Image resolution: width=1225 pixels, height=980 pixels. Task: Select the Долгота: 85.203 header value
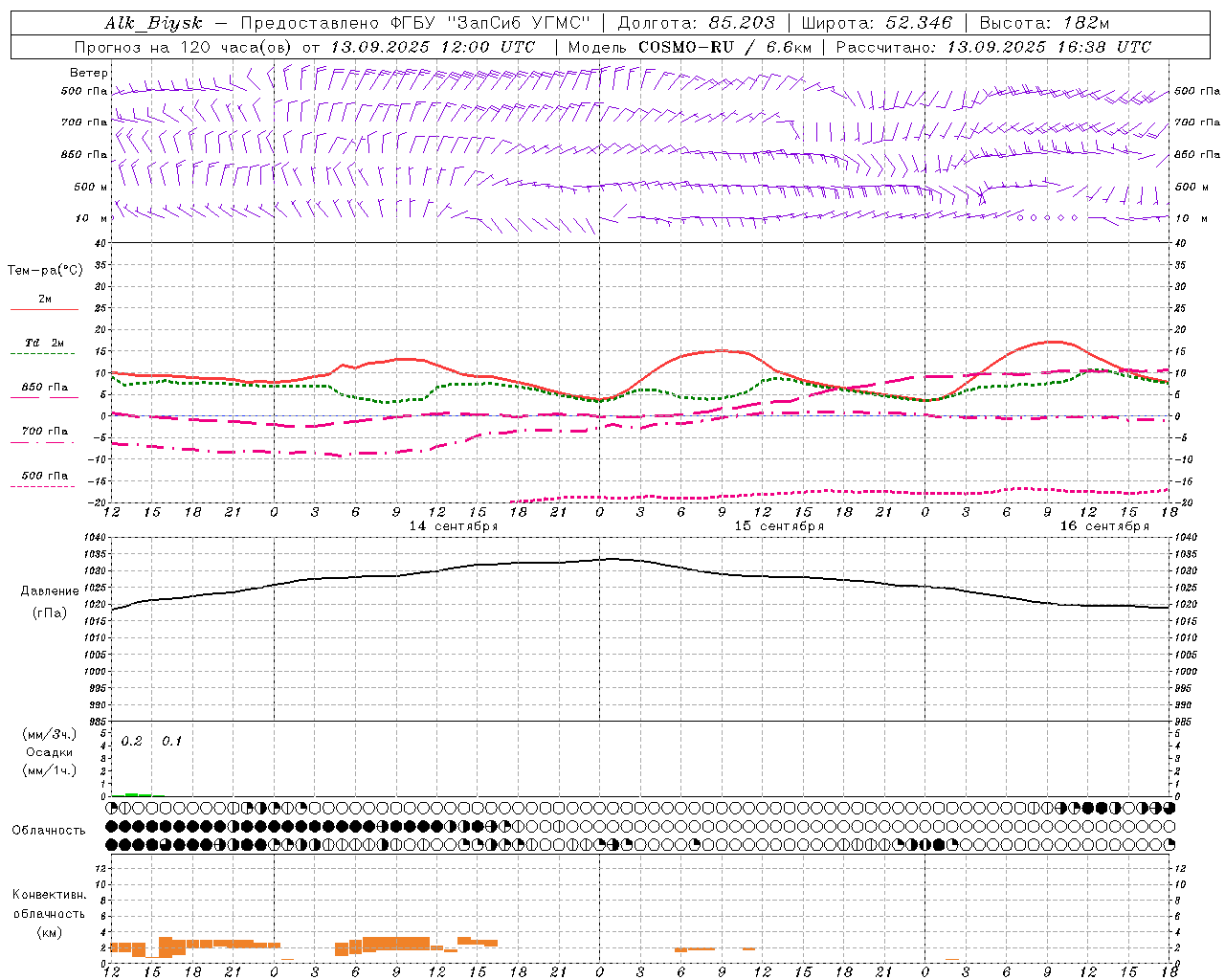697,23
